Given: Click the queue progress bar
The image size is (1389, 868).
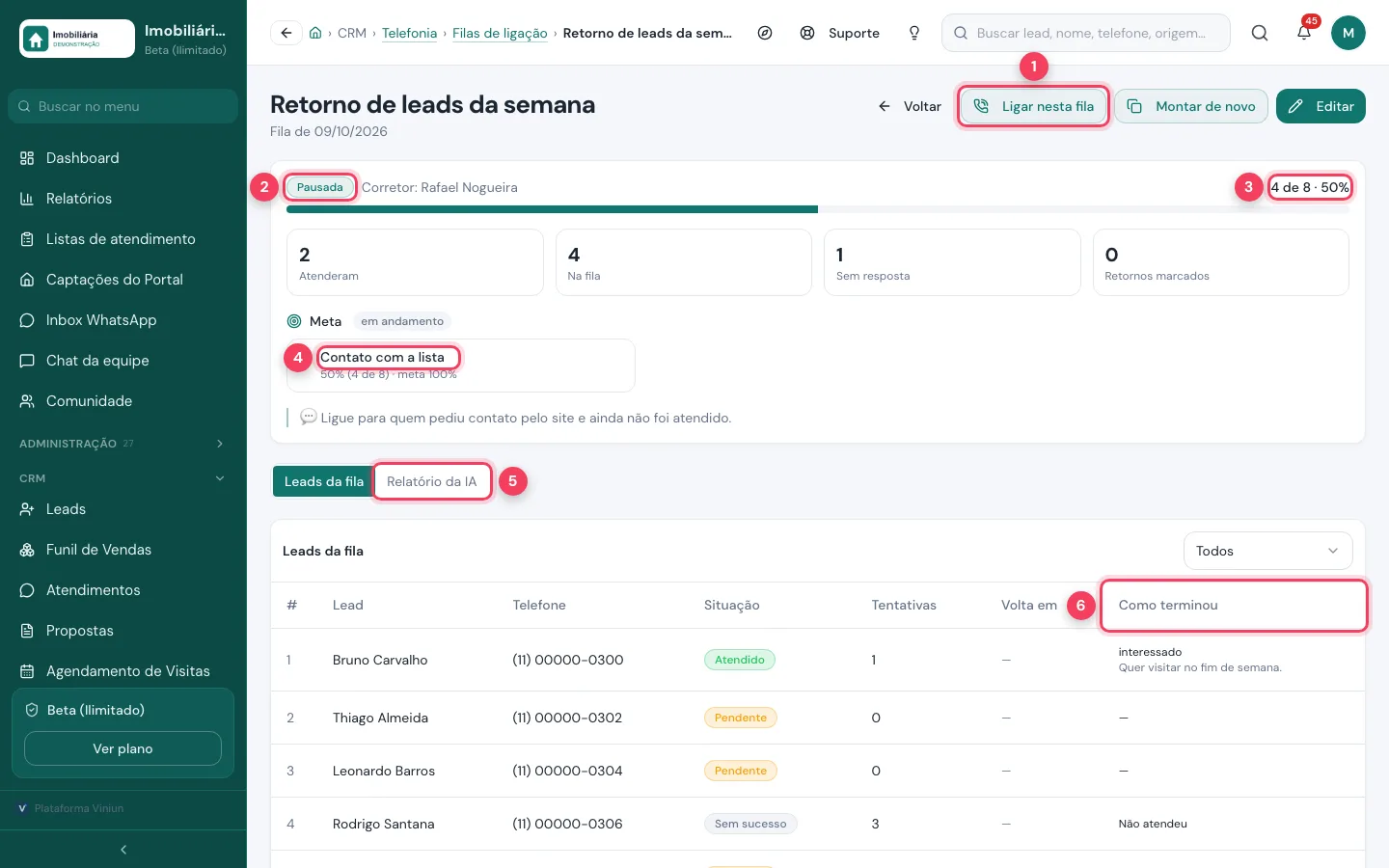Looking at the screenshot, I should (818, 209).
